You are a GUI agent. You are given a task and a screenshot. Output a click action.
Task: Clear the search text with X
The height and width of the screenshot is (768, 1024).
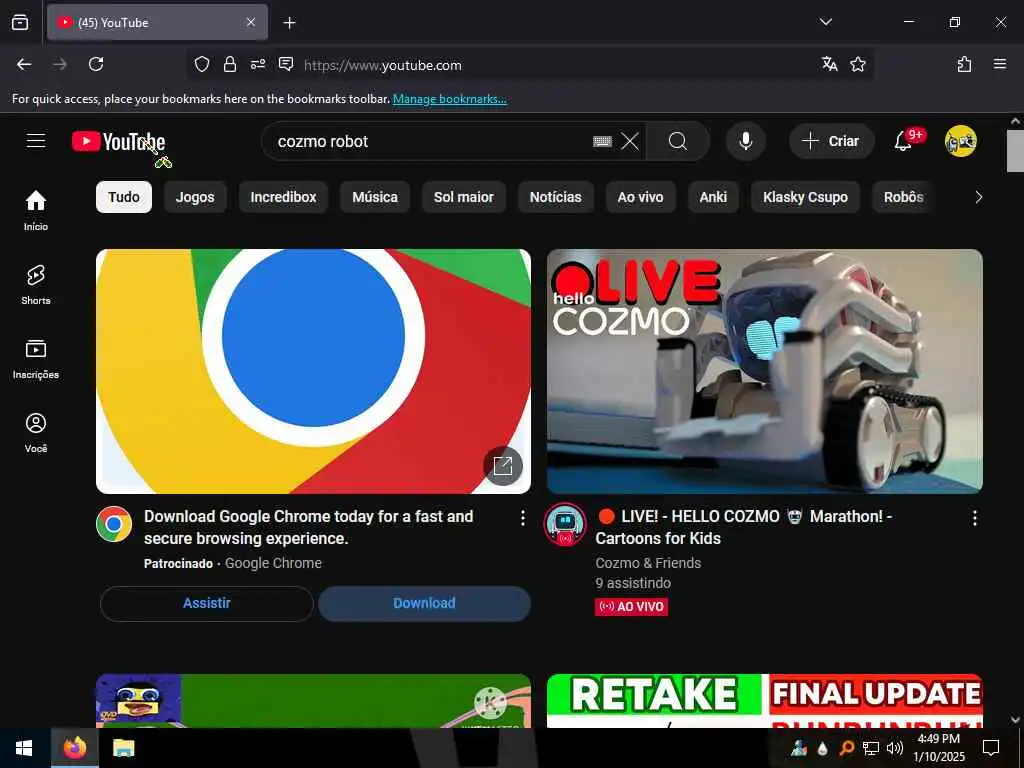point(630,141)
